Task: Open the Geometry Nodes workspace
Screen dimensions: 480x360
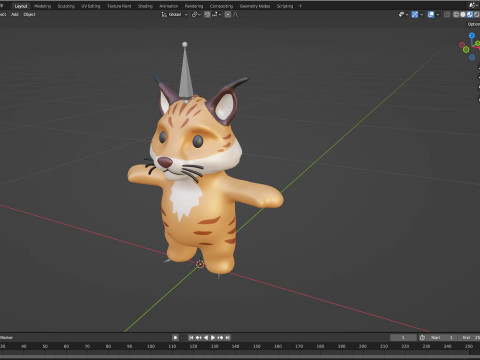Action: (x=255, y=6)
